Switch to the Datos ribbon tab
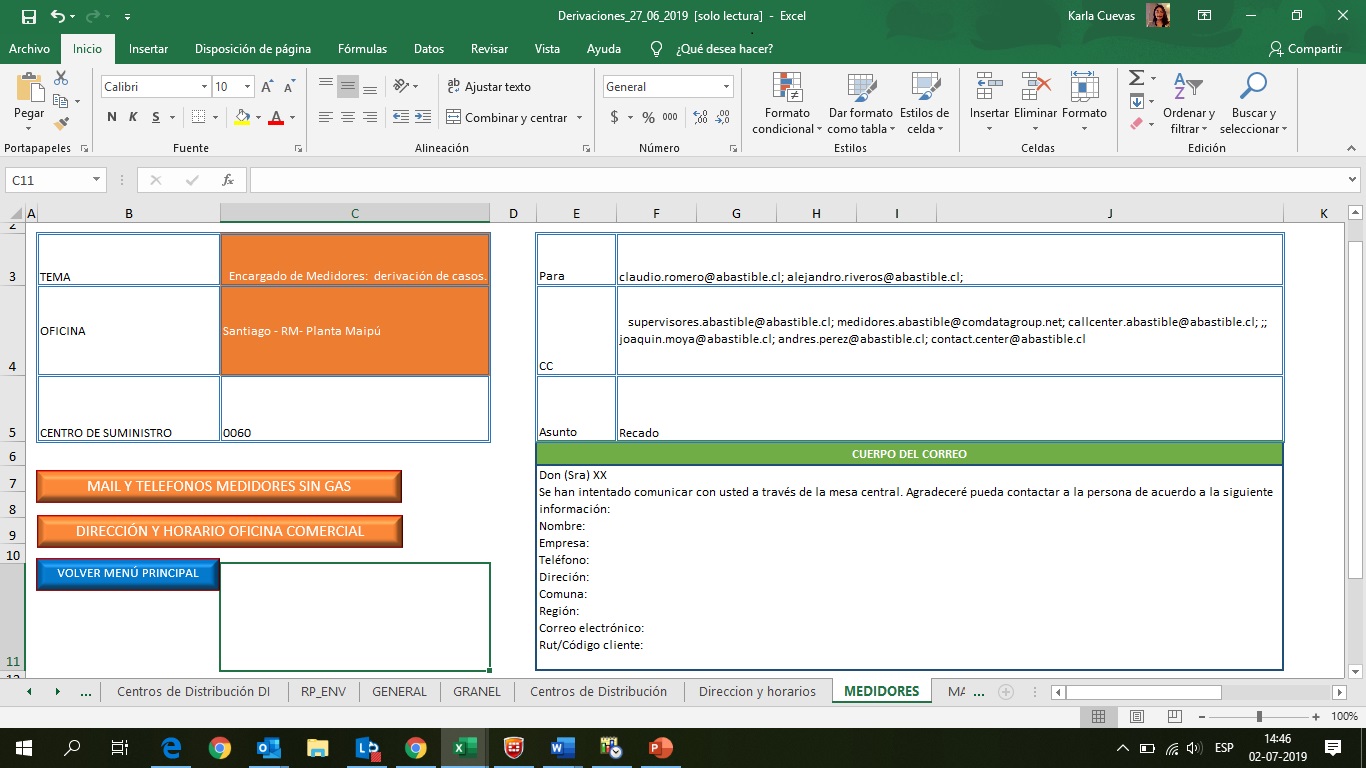This screenshot has height=768, width=1366. [429, 48]
